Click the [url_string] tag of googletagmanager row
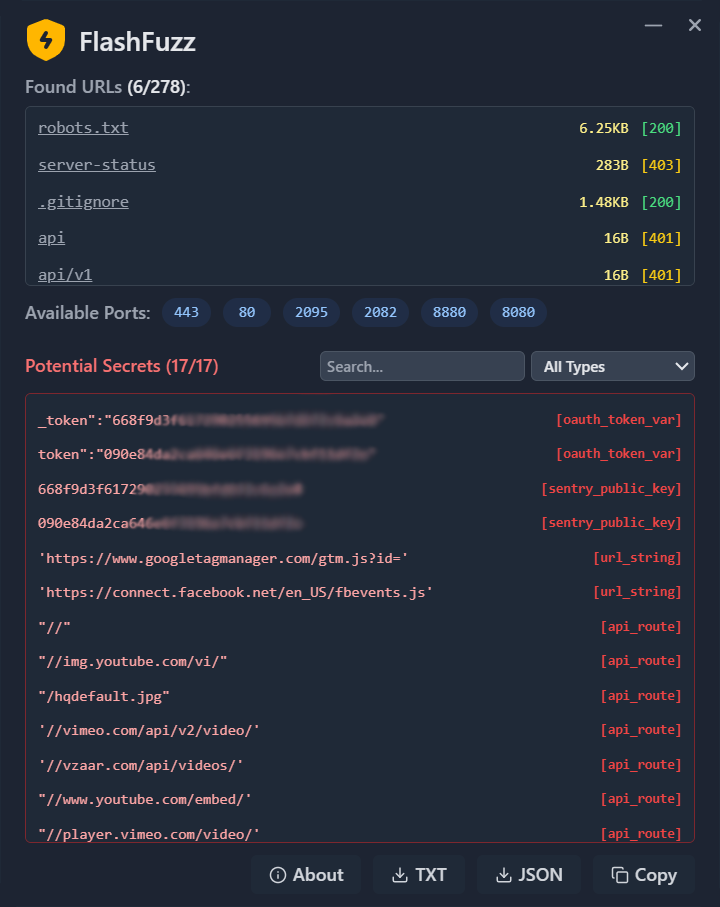The height and width of the screenshot is (907, 720). (x=637, y=558)
